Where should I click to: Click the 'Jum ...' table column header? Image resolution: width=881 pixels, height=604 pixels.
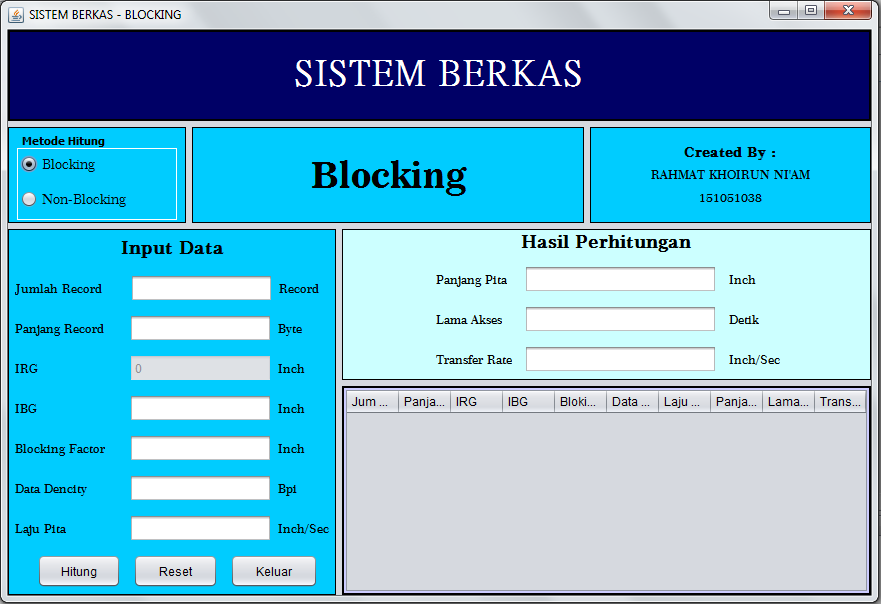tap(373, 402)
